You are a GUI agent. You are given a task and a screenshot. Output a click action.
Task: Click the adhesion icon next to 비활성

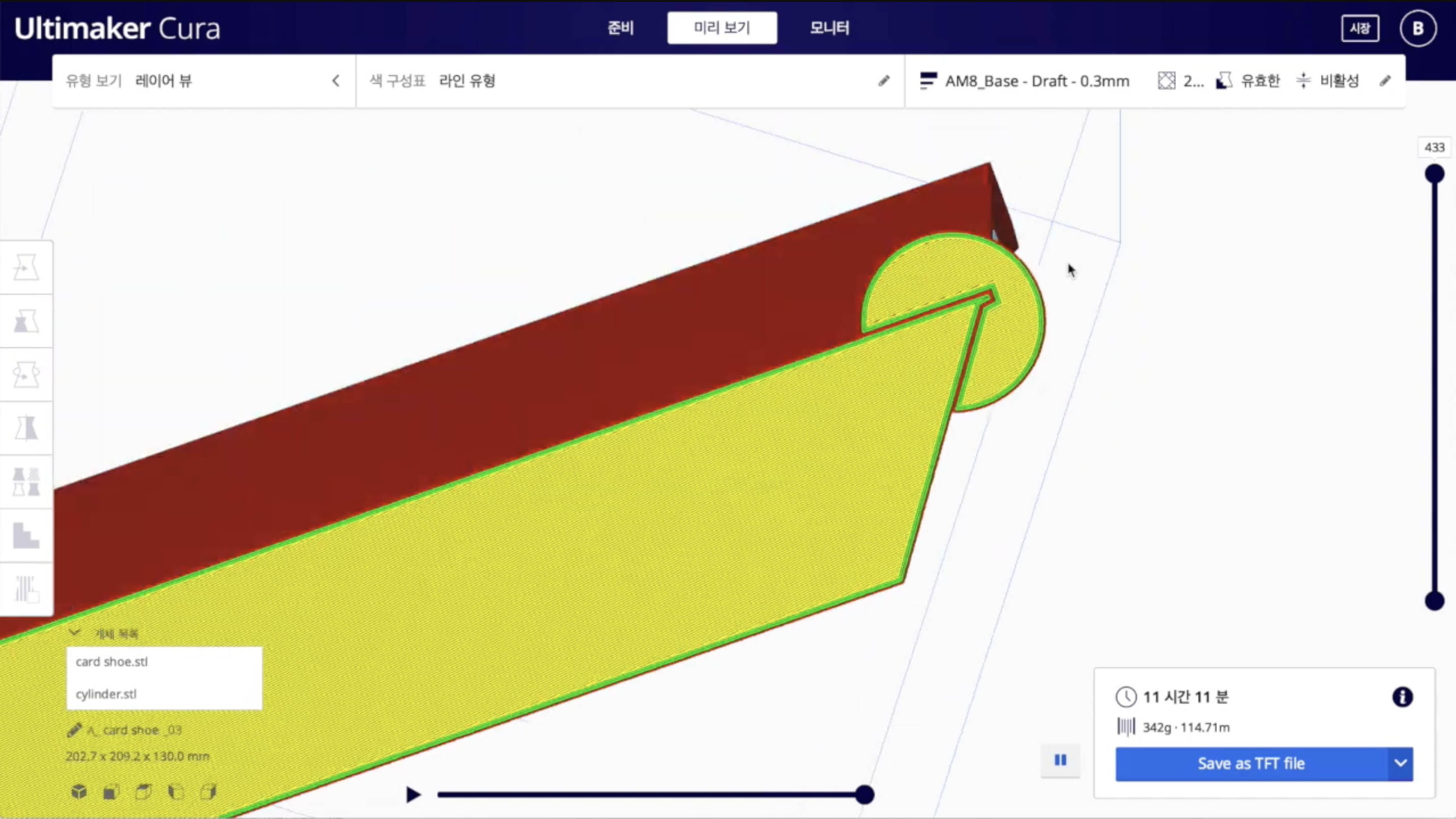pyautogui.click(x=1303, y=81)
